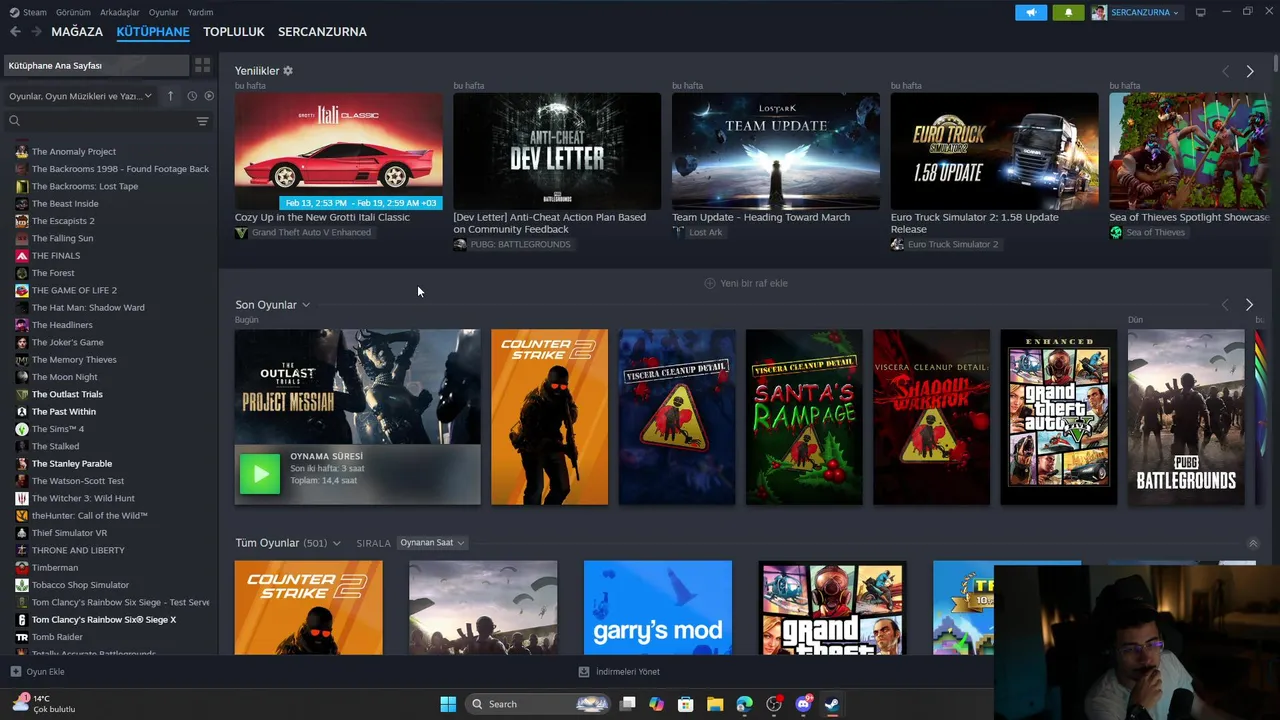Viewport: 1280px width, 720px height.
Task: Open the Windows Start menu
Action: pyautogui.click(x=448, y=704)
